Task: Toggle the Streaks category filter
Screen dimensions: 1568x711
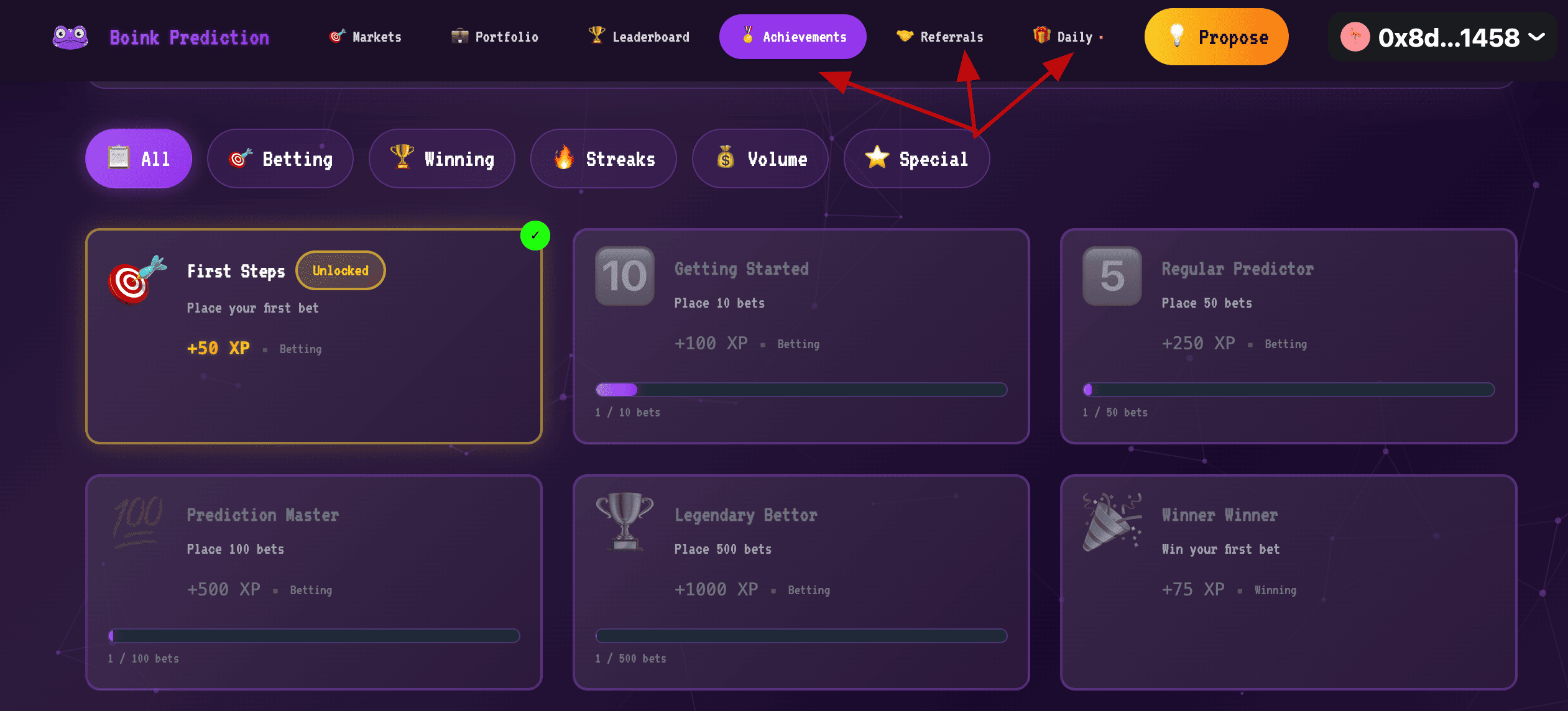Action: point(603,159)
